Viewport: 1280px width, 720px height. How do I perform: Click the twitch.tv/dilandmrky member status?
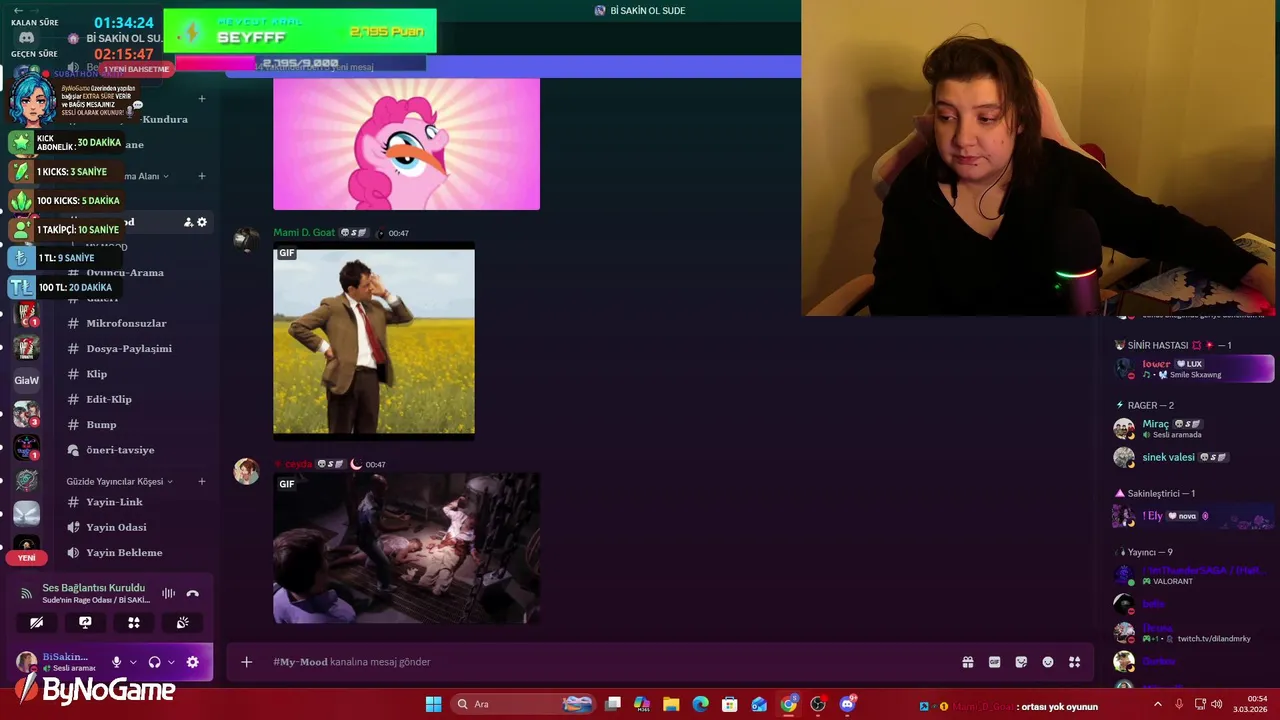[1213, 639]
